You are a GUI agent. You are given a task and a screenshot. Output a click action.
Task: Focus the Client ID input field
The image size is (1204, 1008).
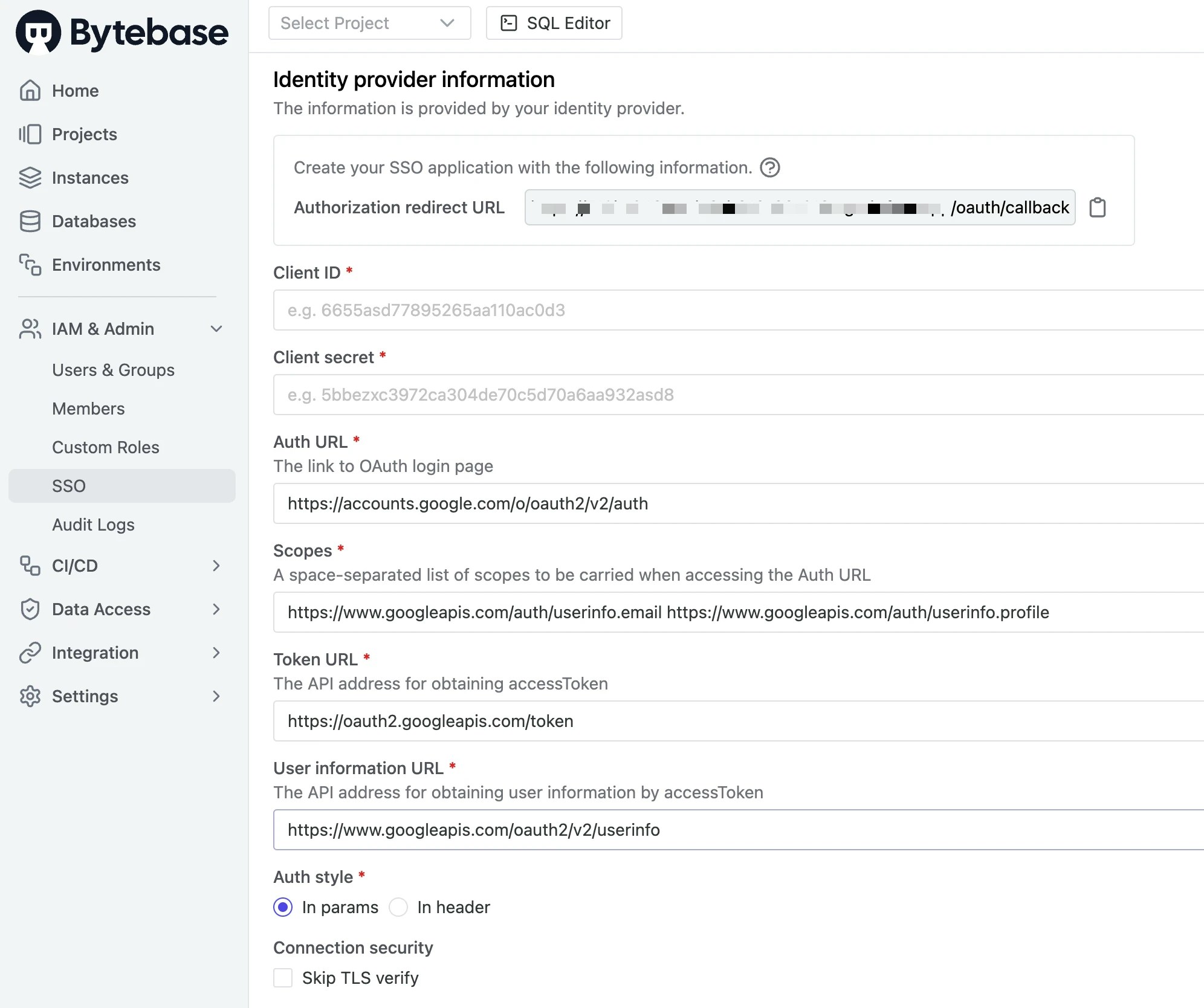pos(737,310)
